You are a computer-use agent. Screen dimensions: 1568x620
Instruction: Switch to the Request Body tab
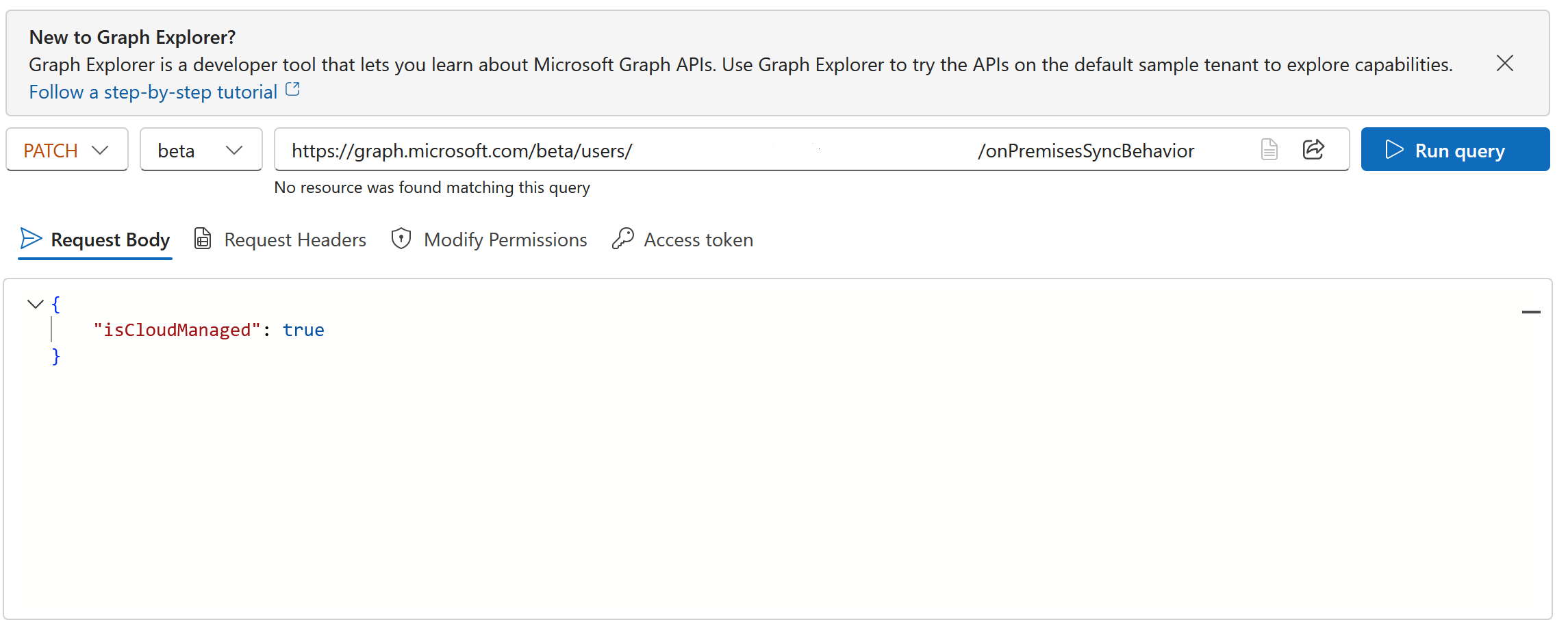coord(110,240)
